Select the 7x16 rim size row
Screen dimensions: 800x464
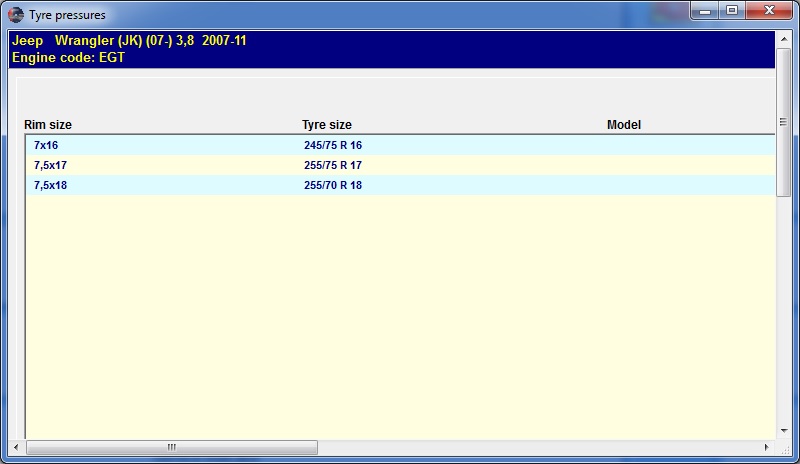(46, 145)
